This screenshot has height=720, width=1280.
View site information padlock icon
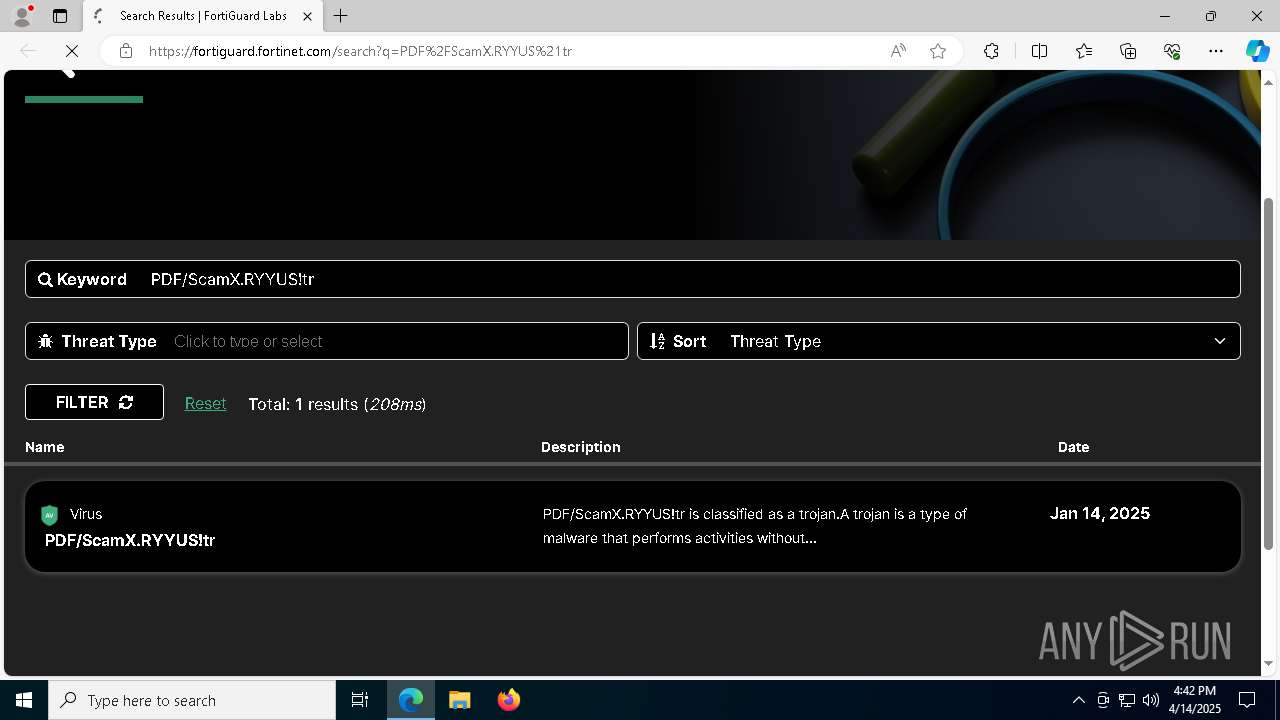point(126,51)
